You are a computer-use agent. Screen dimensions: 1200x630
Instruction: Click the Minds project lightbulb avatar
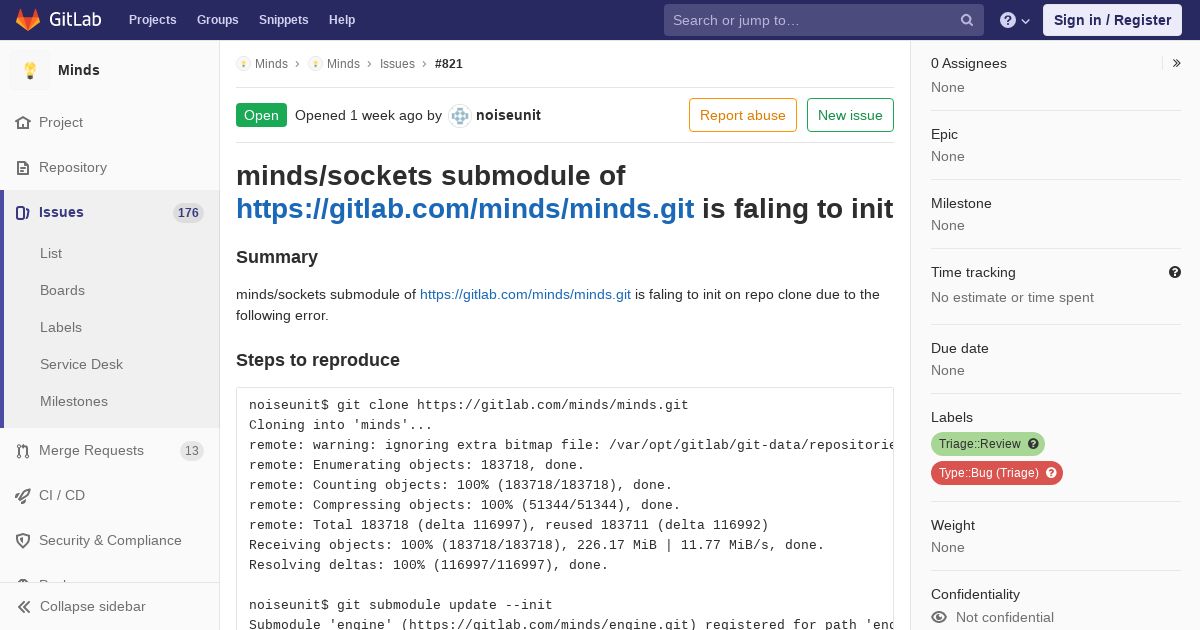30,70
